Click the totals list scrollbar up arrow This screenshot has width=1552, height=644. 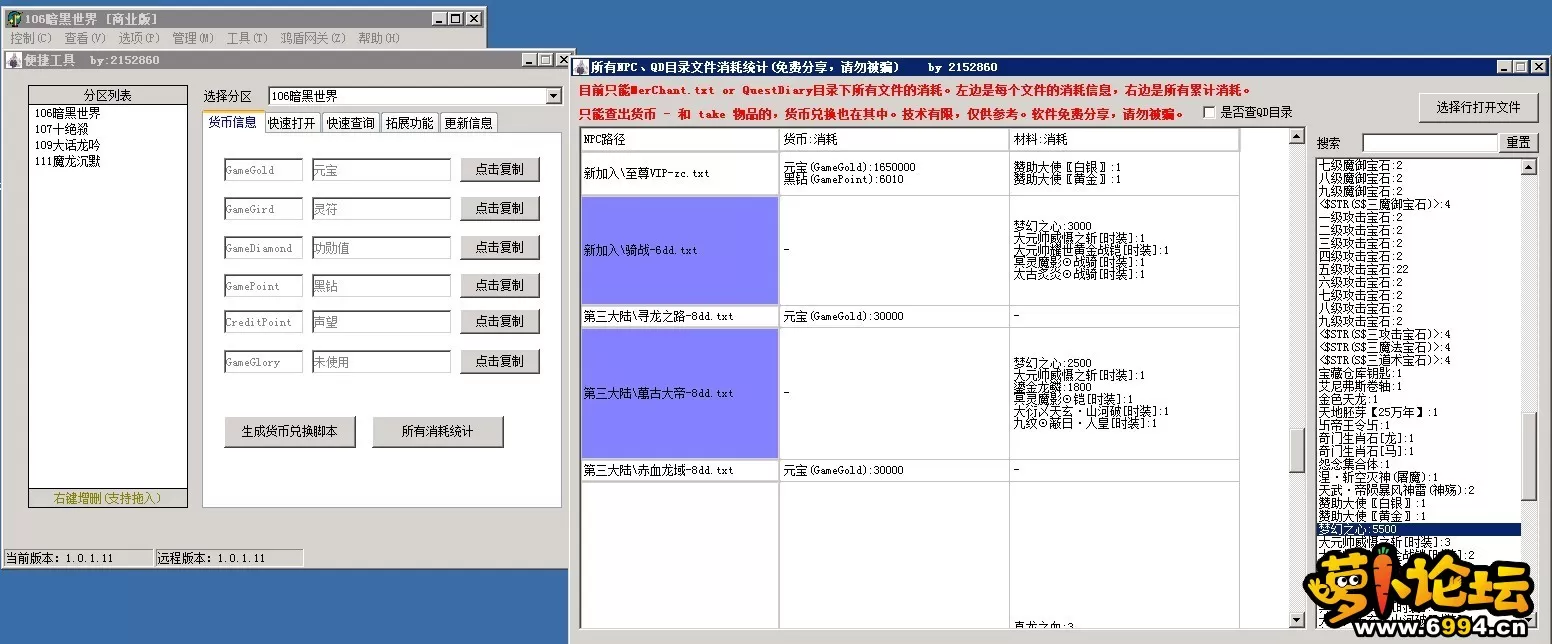click(x=1529, y=168)
